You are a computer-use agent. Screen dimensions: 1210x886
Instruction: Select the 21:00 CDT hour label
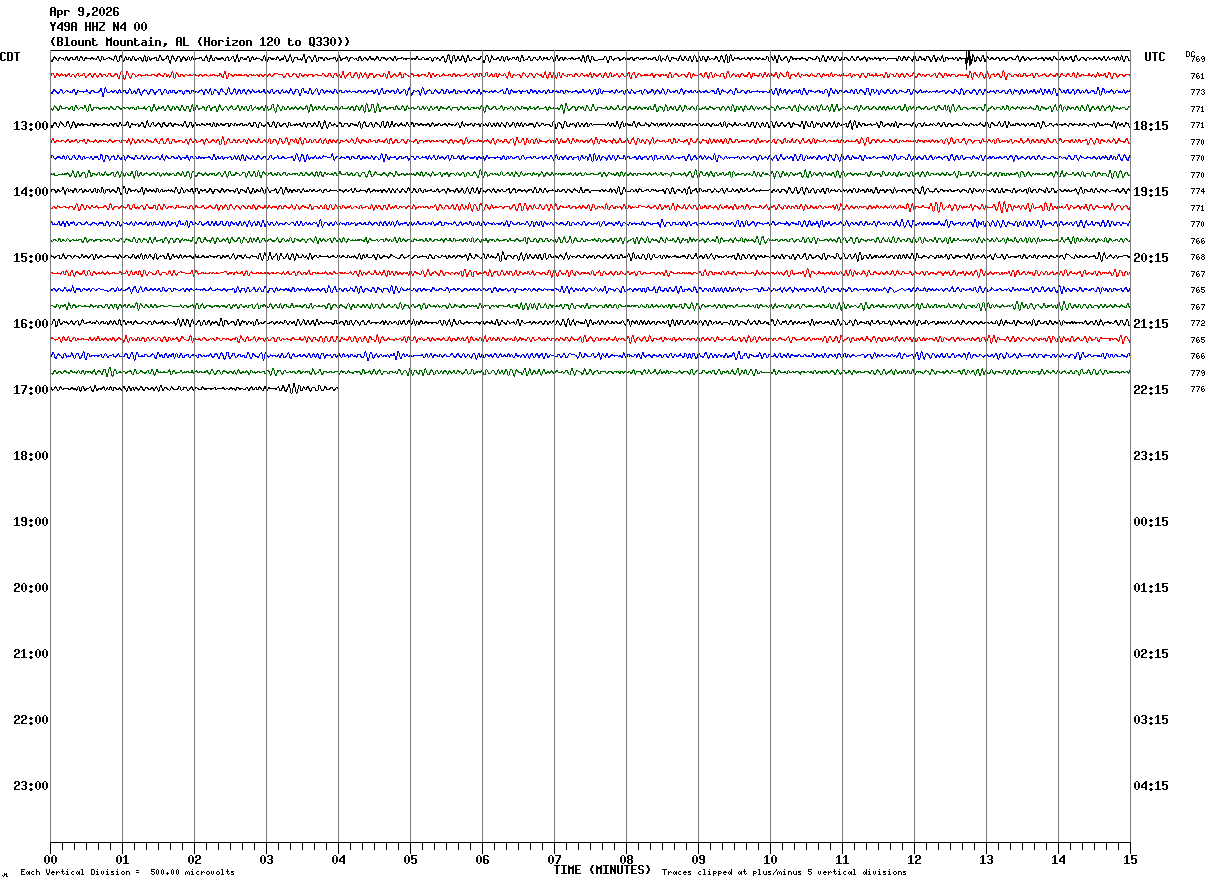click(30, 654)
